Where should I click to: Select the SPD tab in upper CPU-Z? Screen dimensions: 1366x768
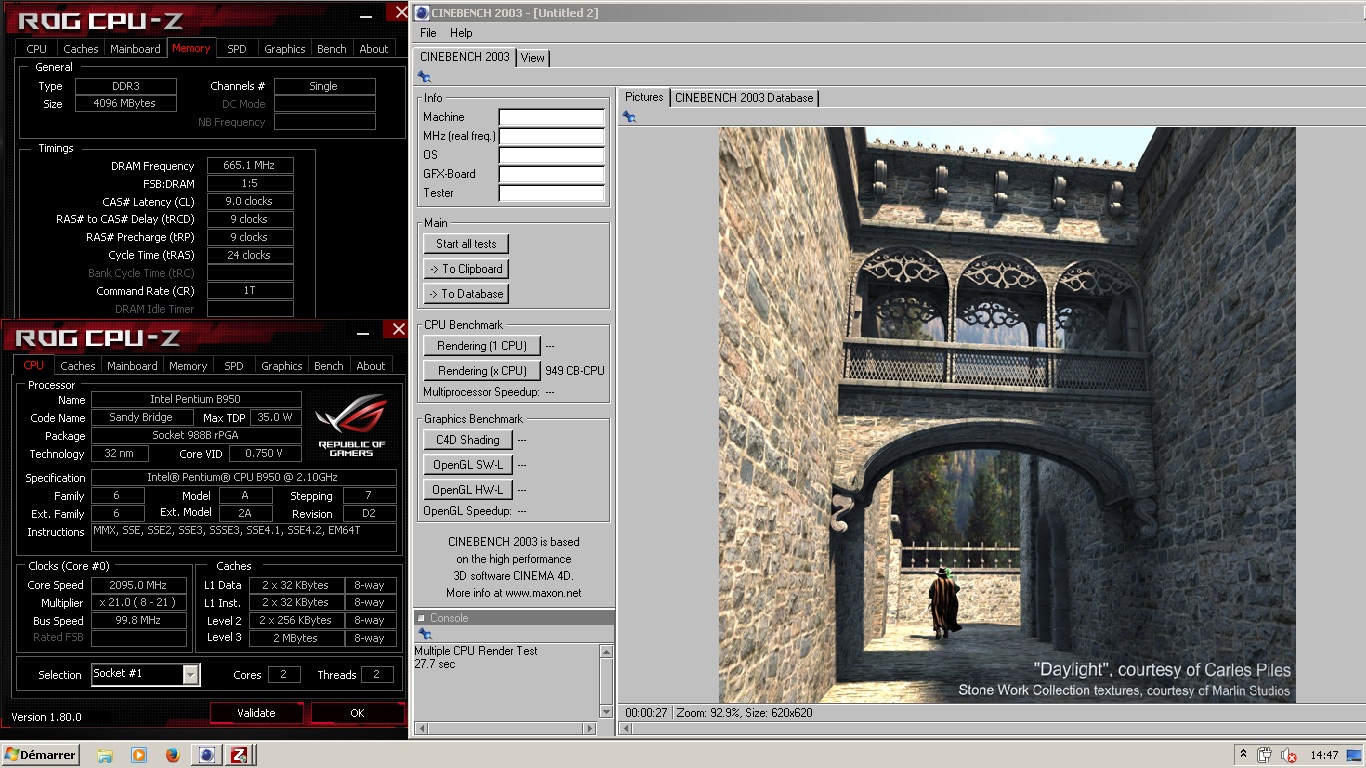[x=237, y=49]
